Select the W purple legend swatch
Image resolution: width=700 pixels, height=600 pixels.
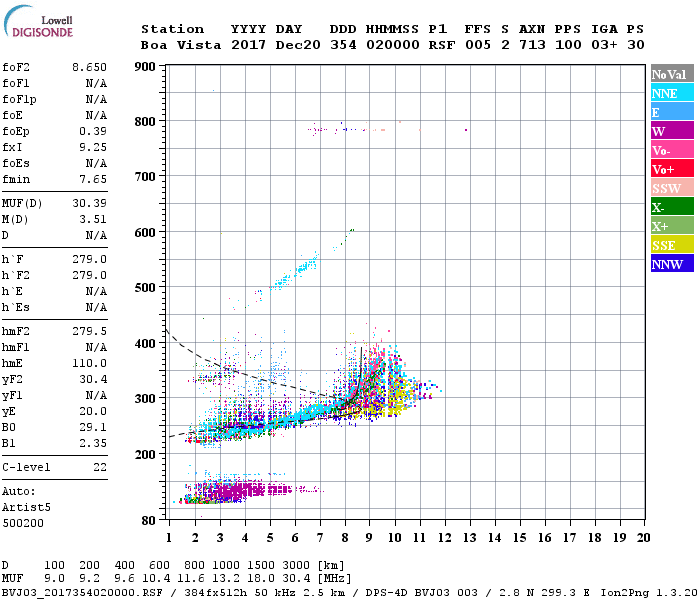(x=672, y=131)
